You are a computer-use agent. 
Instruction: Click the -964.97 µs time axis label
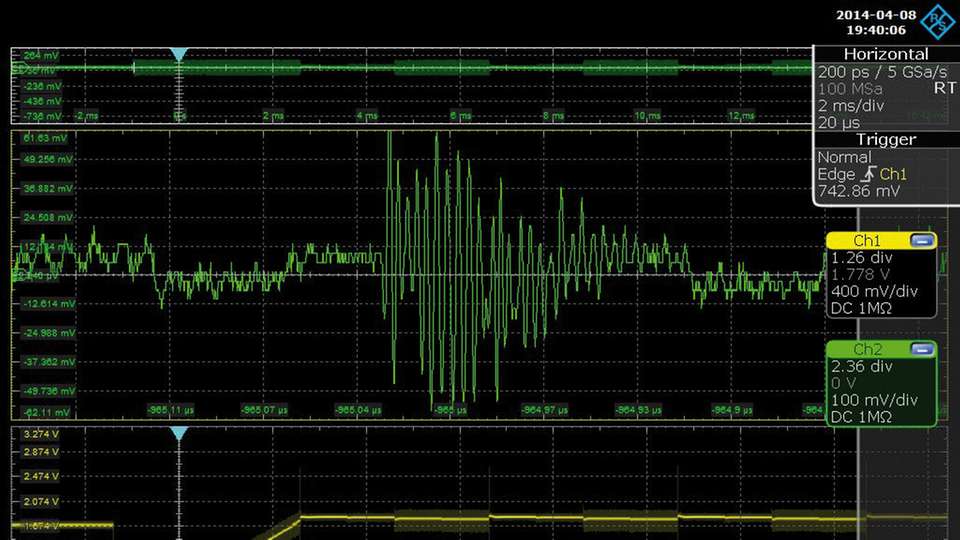point(544,410)
